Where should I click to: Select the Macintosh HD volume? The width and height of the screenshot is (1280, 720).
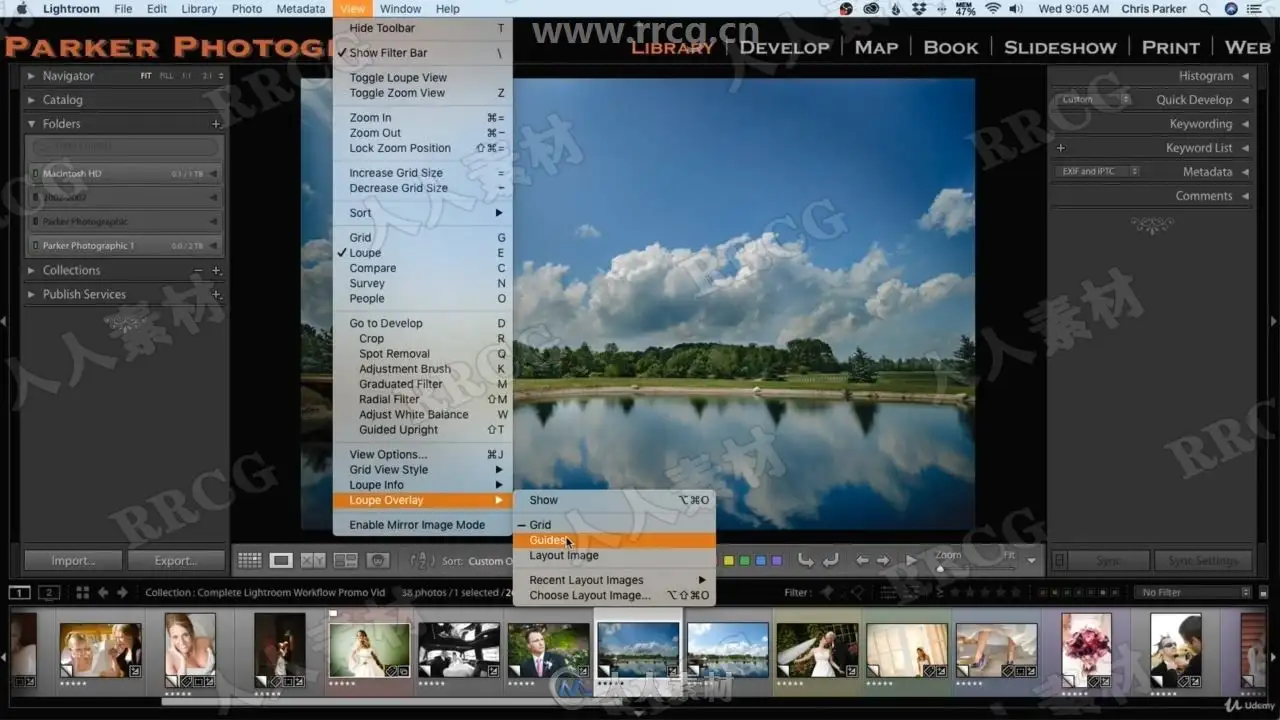(x=124, y=173)
